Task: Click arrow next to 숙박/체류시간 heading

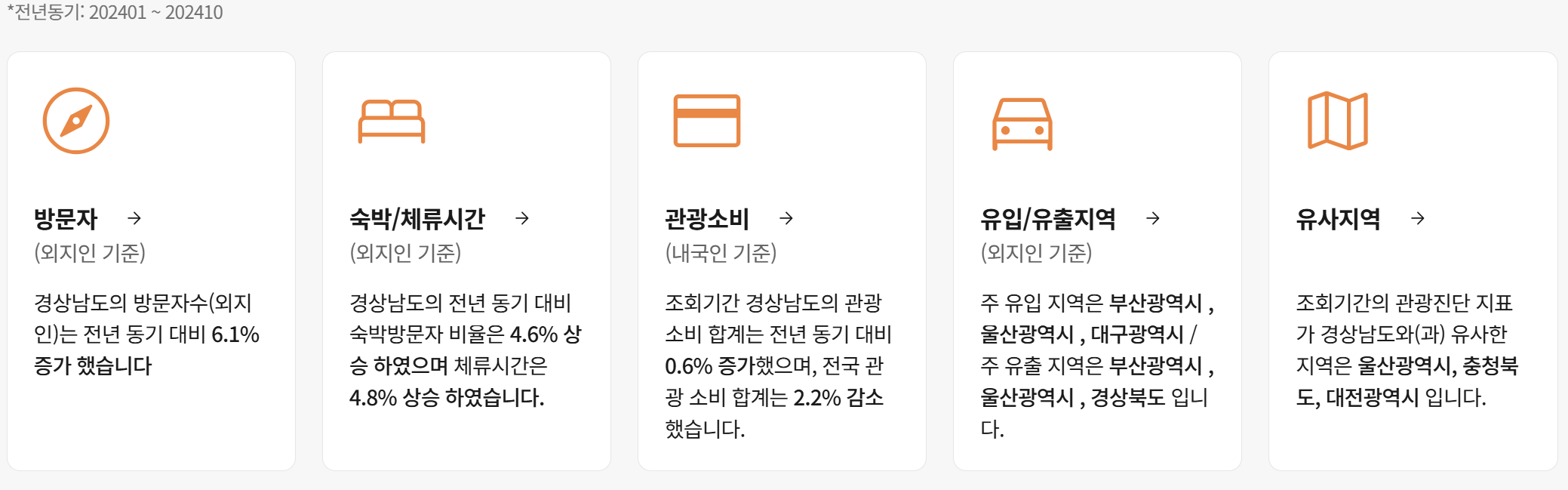Action: pyautogui.click(x=522, y=219)
